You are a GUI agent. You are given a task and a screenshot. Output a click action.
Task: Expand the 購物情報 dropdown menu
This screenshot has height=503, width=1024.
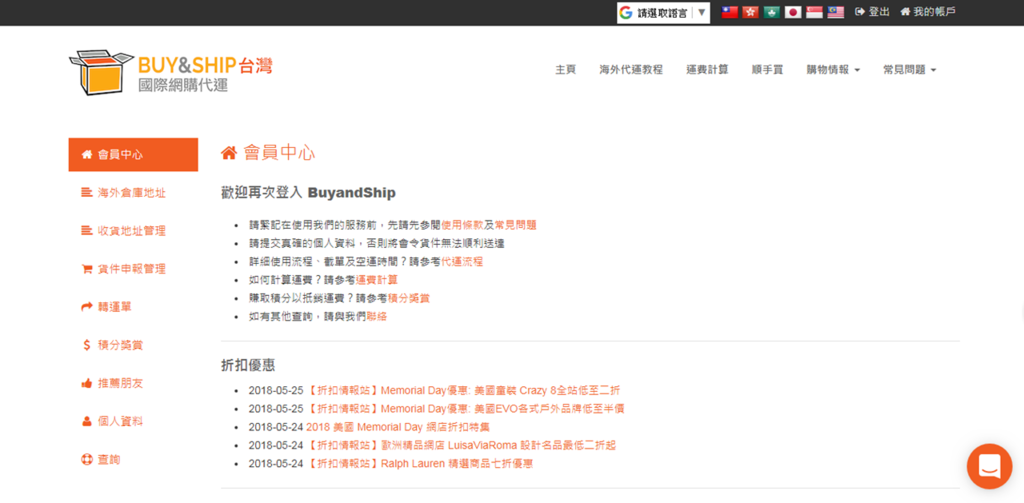[x=833, y=70]
